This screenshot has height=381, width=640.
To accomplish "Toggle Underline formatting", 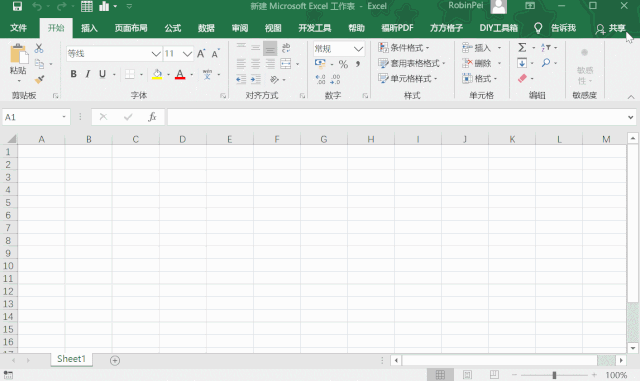I will coord(102,74).
